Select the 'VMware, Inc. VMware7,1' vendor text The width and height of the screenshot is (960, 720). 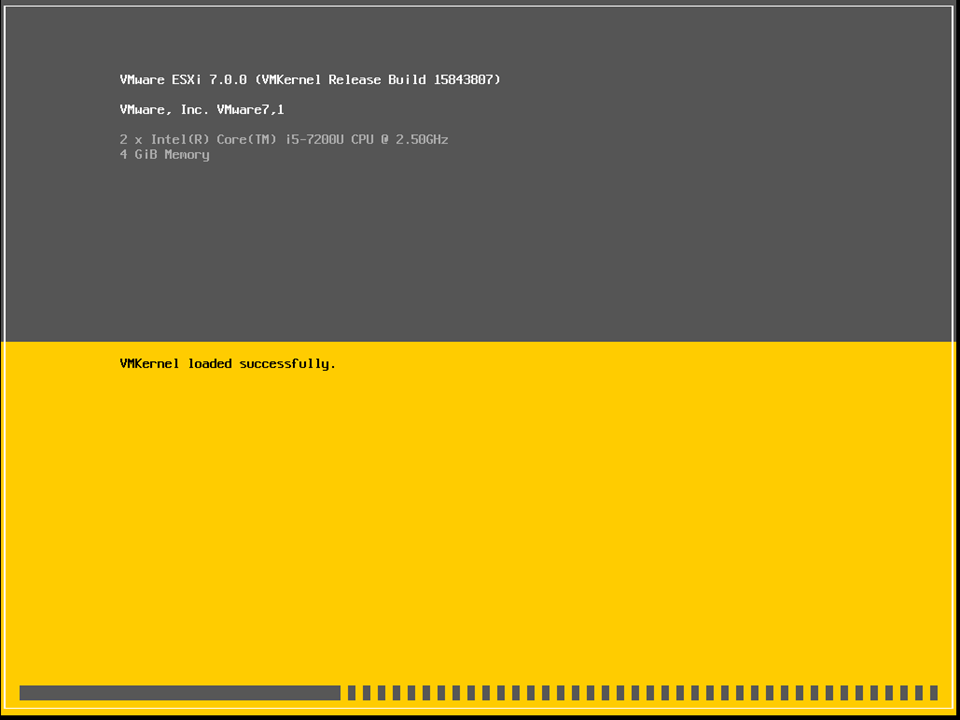click(x=202, y=110)
